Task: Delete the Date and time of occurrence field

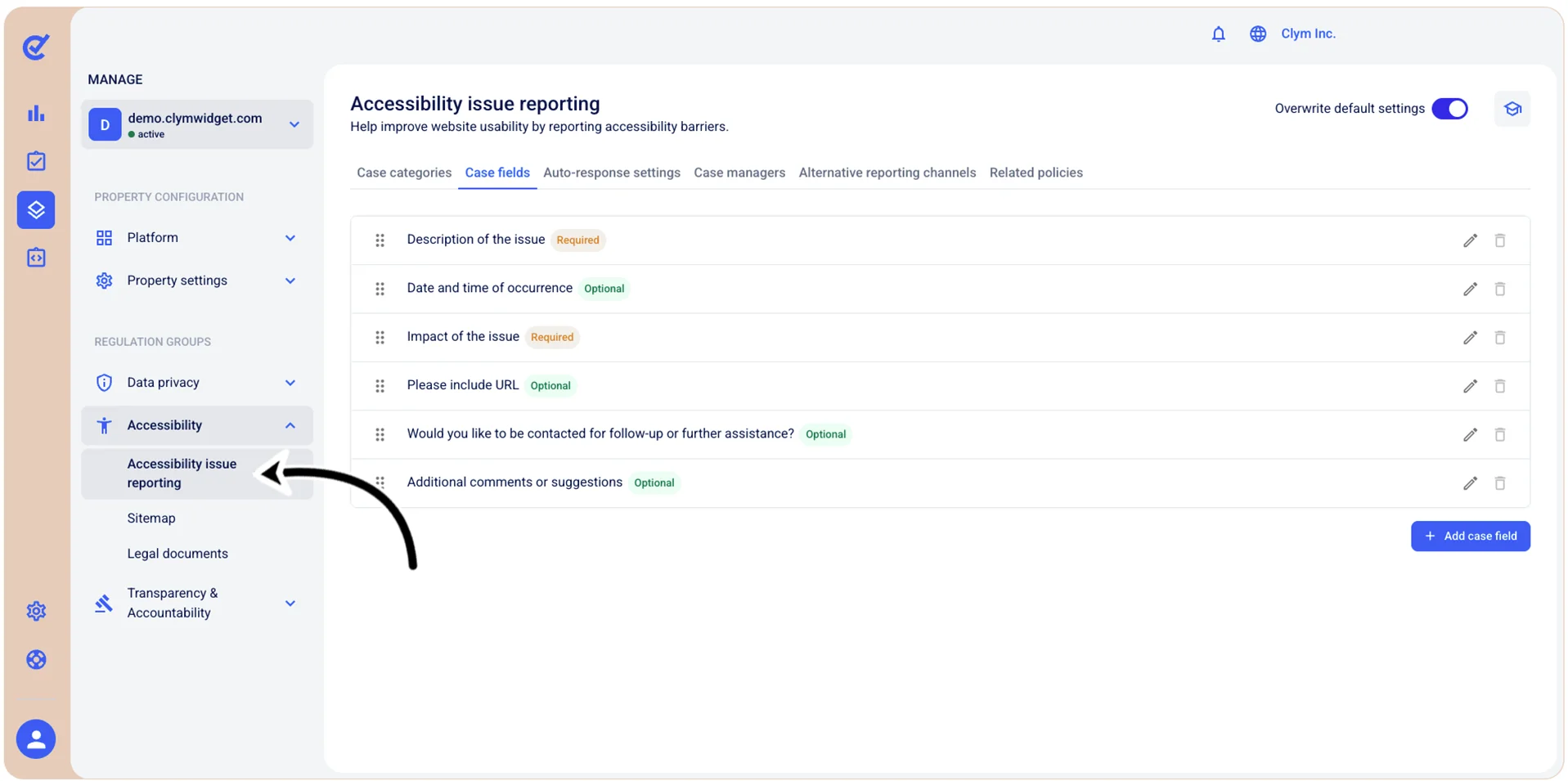Action: (1500, 289)
